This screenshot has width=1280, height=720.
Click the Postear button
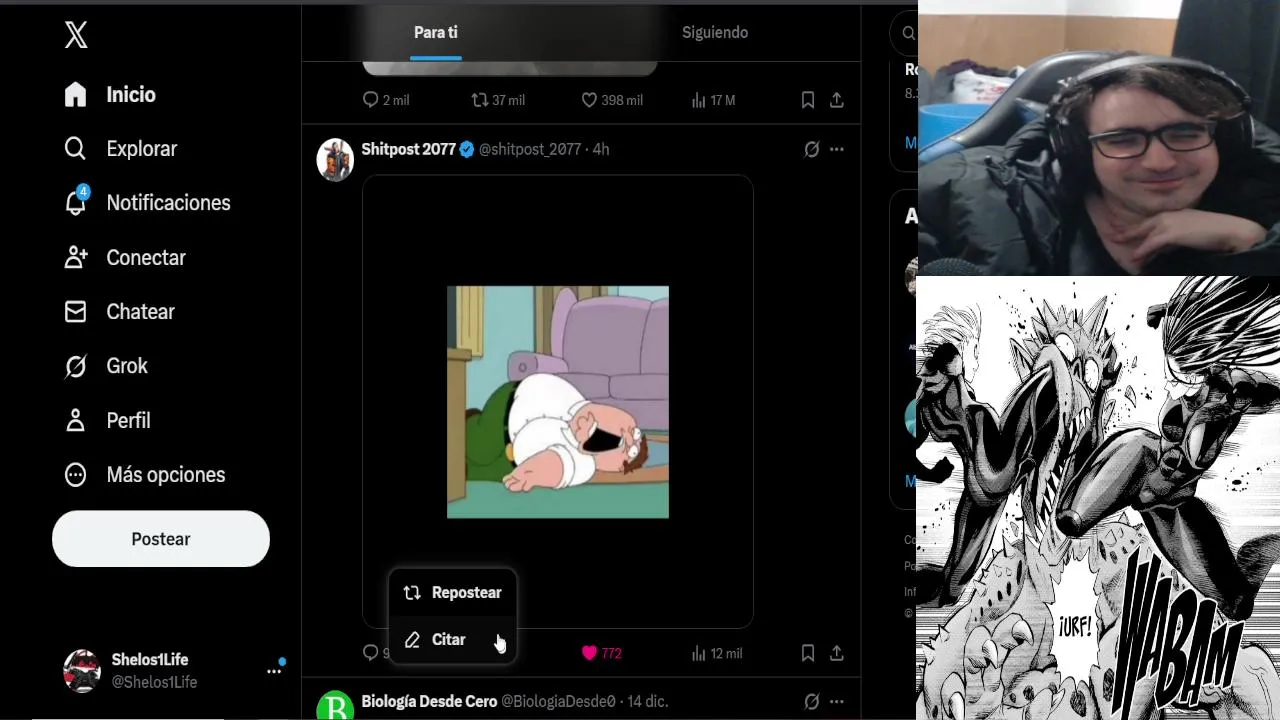161,539
